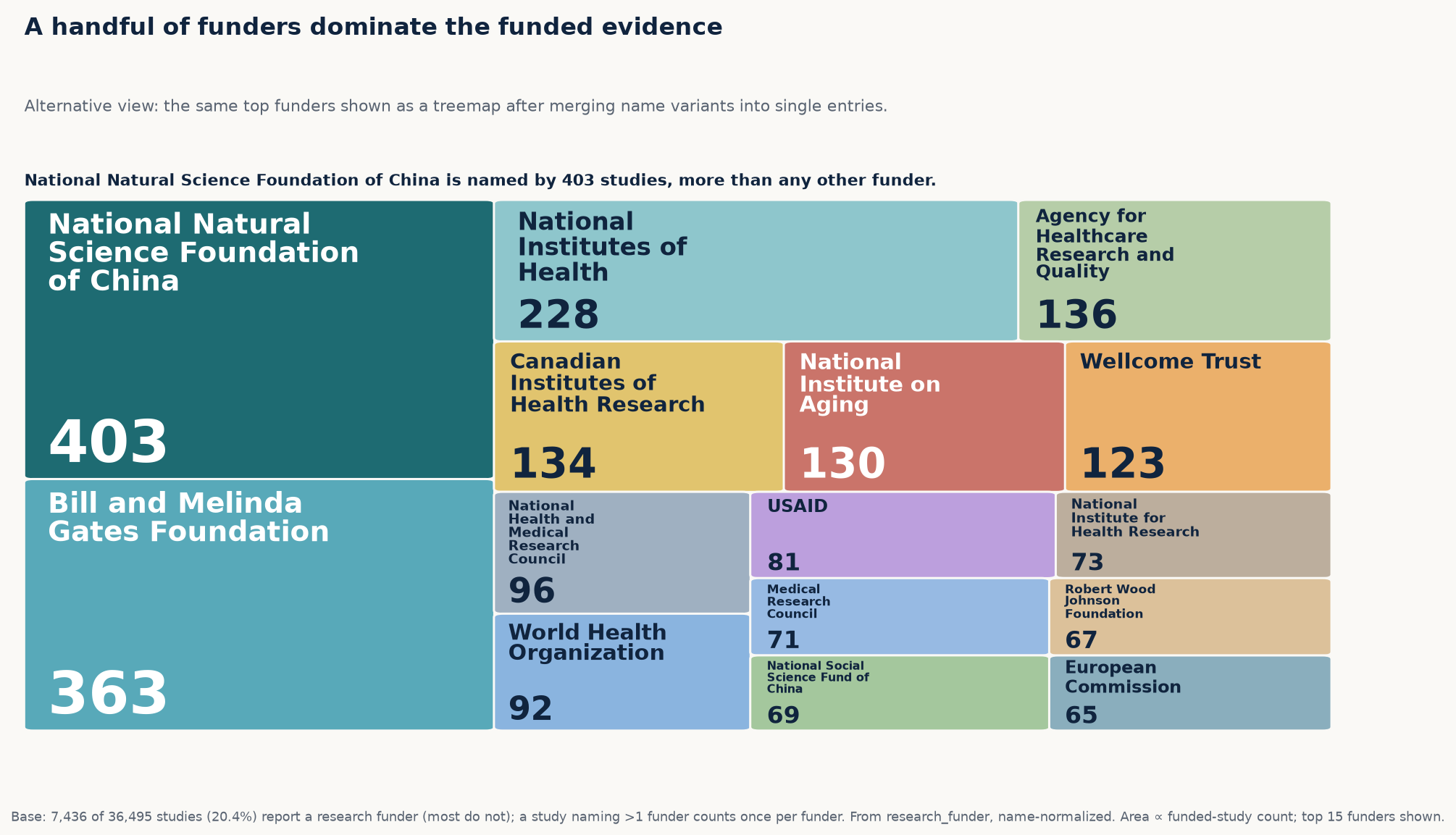This screenshot has height=835, width=1456.
Task: Click the European Commission tile
Action: click(x=1190, y=693)
